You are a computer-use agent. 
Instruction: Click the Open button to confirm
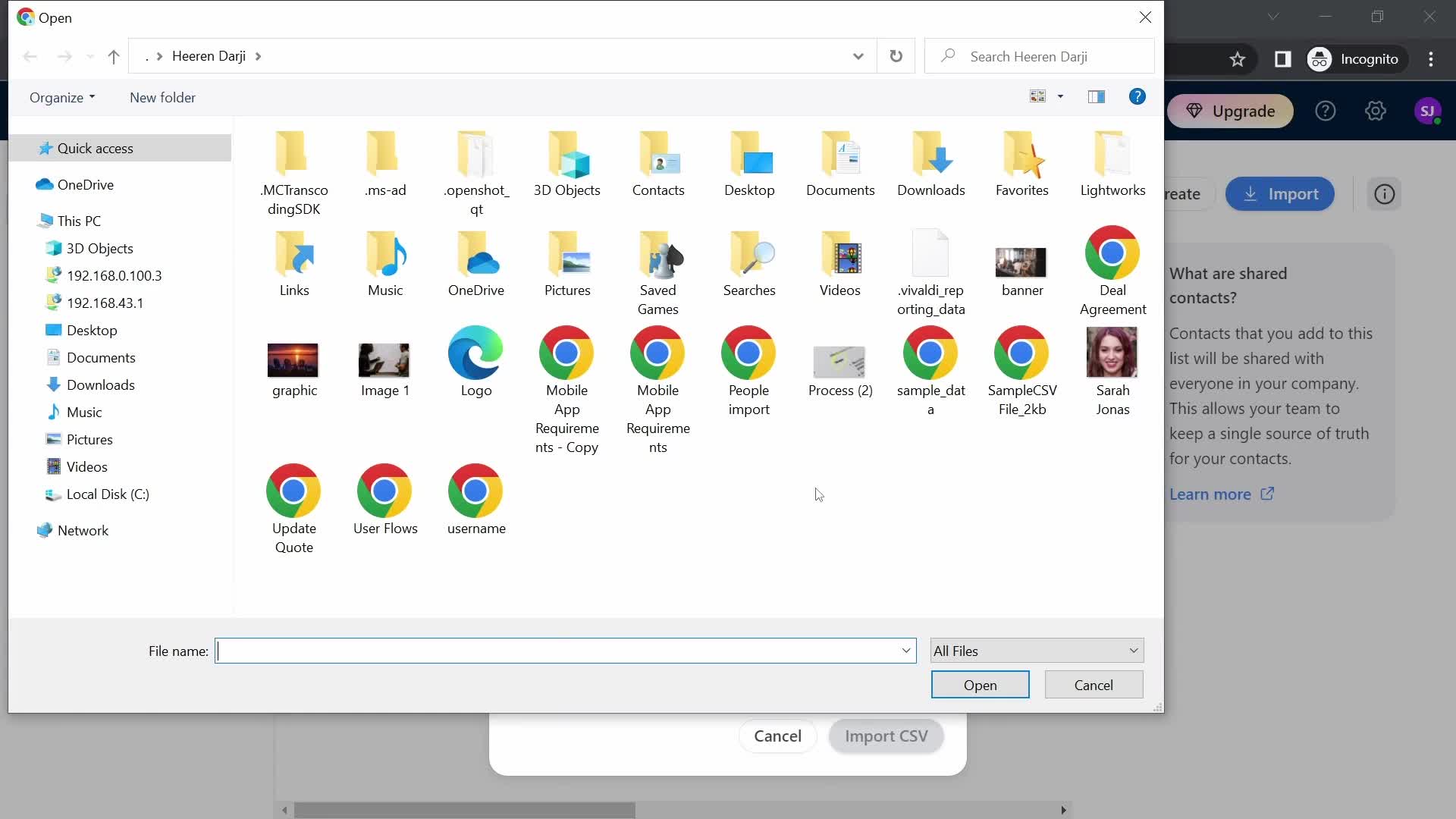click(980, 685)
